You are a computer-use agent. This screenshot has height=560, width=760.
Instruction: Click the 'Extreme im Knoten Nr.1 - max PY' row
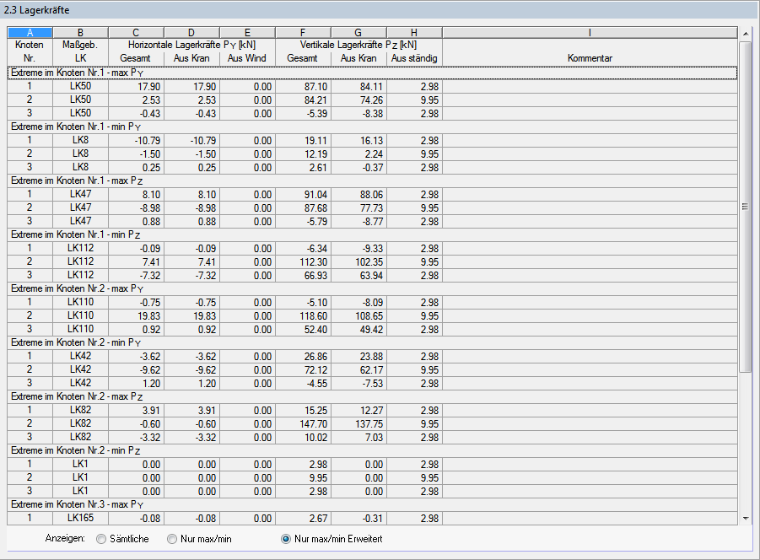tap(372, 73)
